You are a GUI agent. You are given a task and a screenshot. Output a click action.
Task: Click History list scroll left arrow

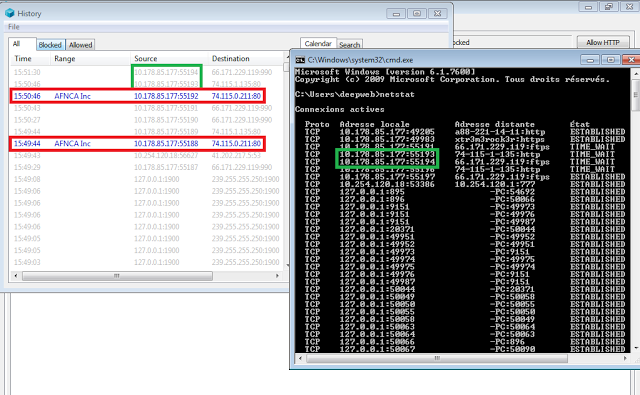point(16,276)
